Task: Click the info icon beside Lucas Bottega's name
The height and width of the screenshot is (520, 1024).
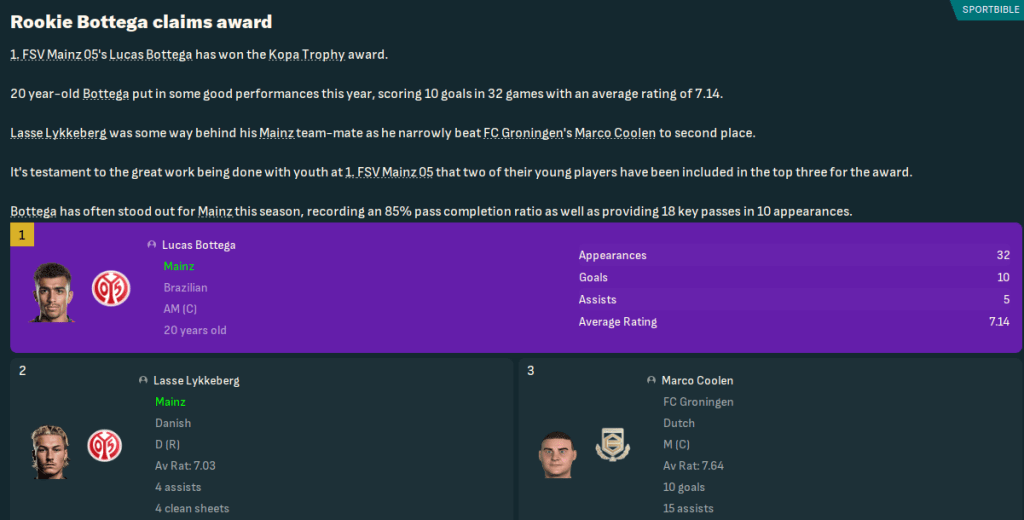Action: [151, 245]
